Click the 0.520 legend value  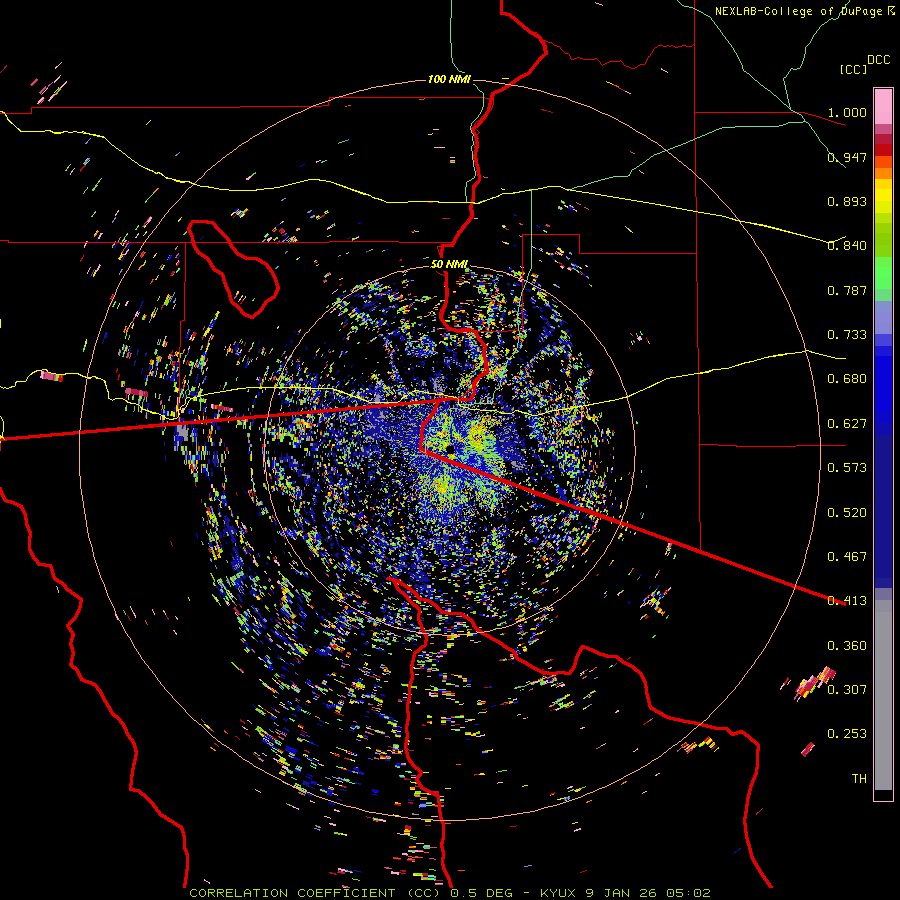(847, 513)
